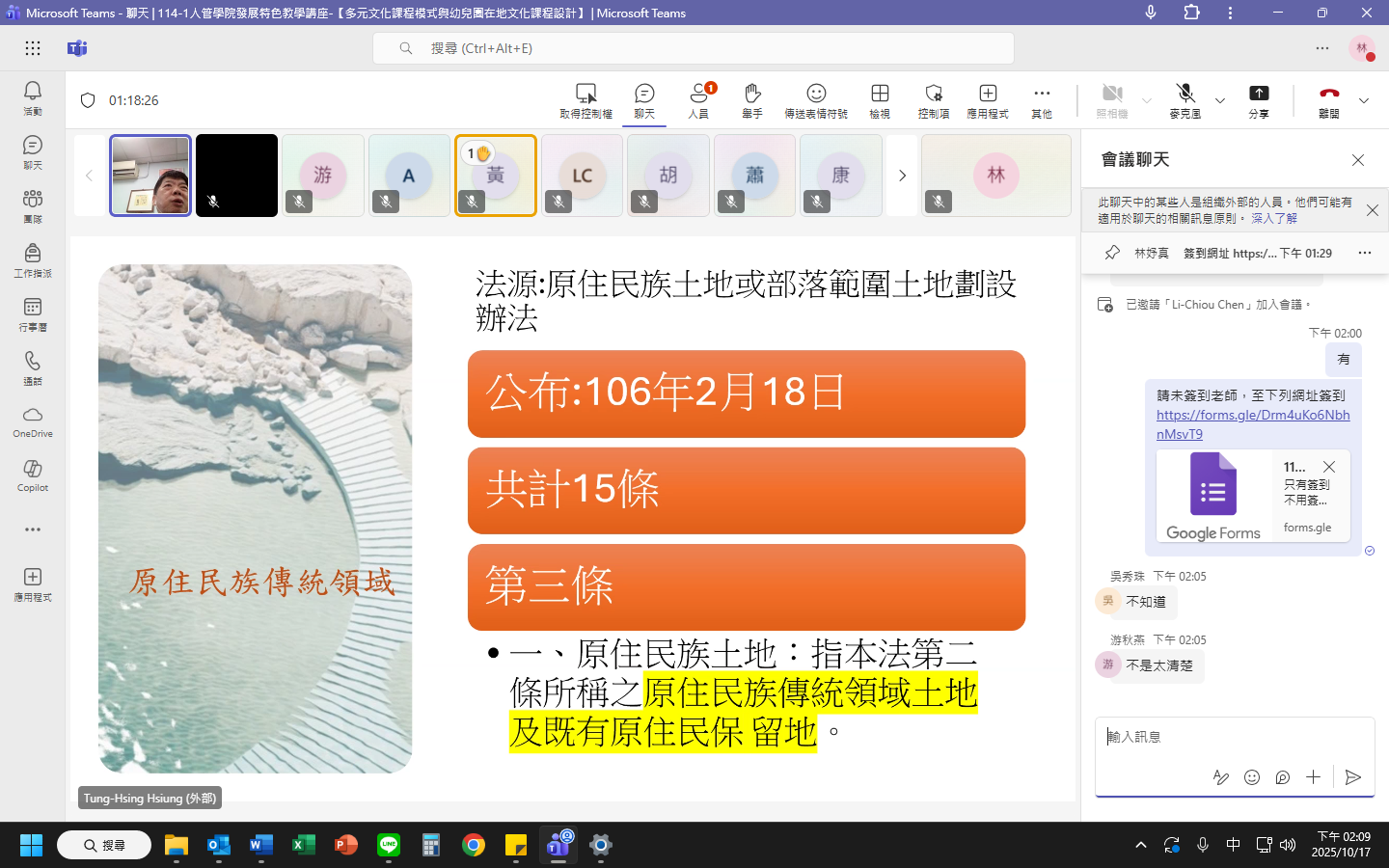Viewport: 1389px width, 868px height.
Task: Open the People (人員) panel
Action: coord(698,99)
